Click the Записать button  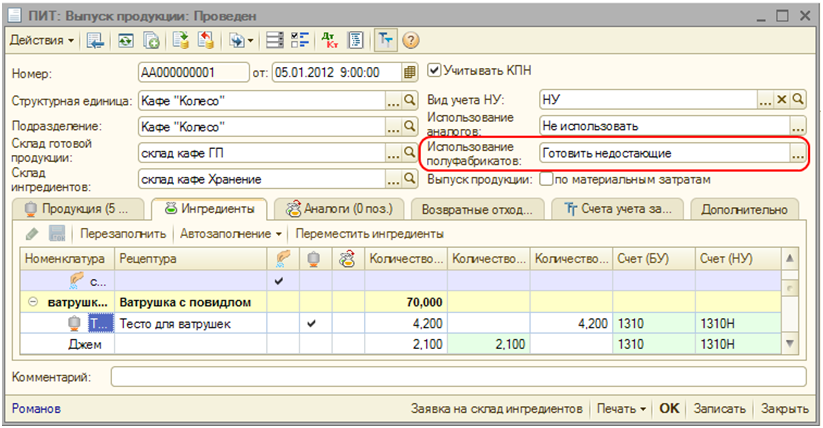point(719,409)
